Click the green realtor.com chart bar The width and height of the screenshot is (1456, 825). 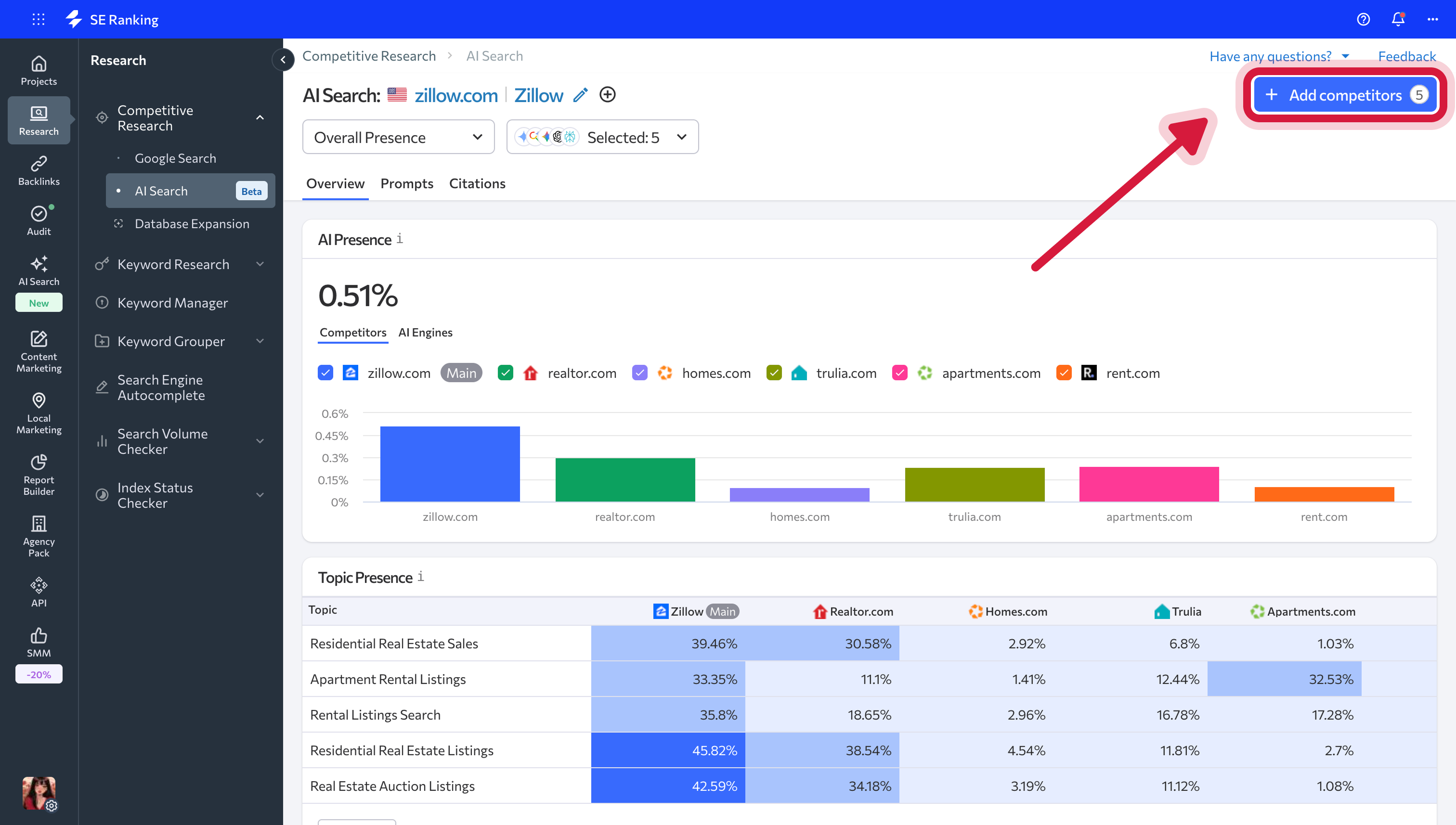coord(624,480)
